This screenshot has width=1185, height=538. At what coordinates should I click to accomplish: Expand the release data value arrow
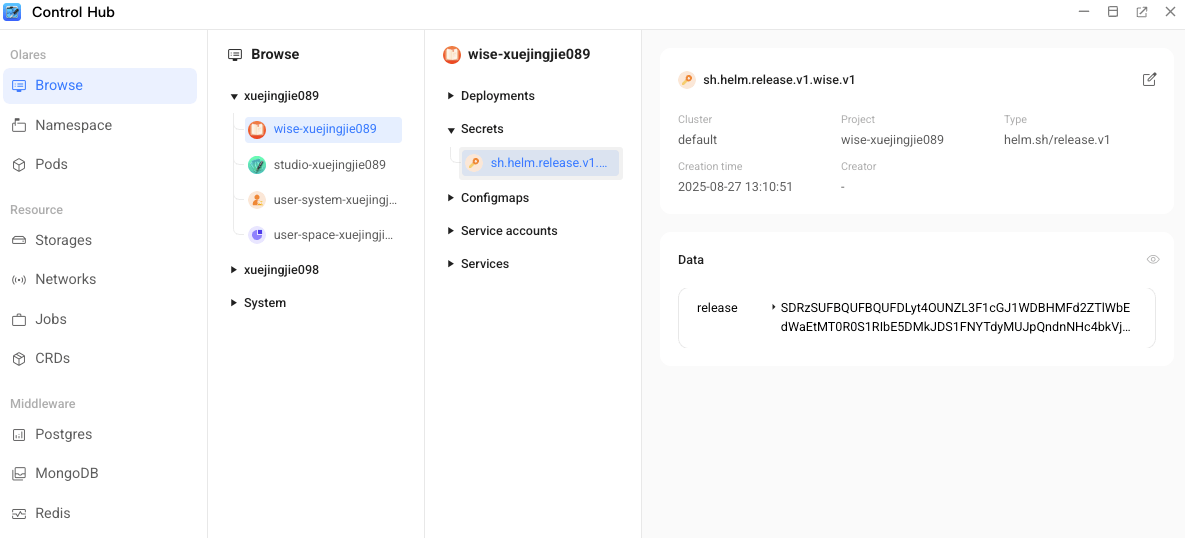773,308
